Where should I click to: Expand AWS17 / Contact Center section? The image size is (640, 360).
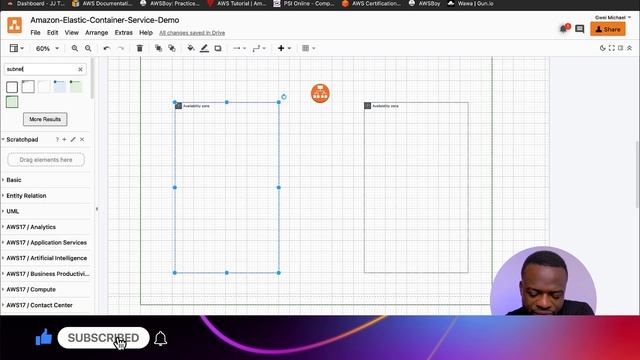(x=39, y=305)
